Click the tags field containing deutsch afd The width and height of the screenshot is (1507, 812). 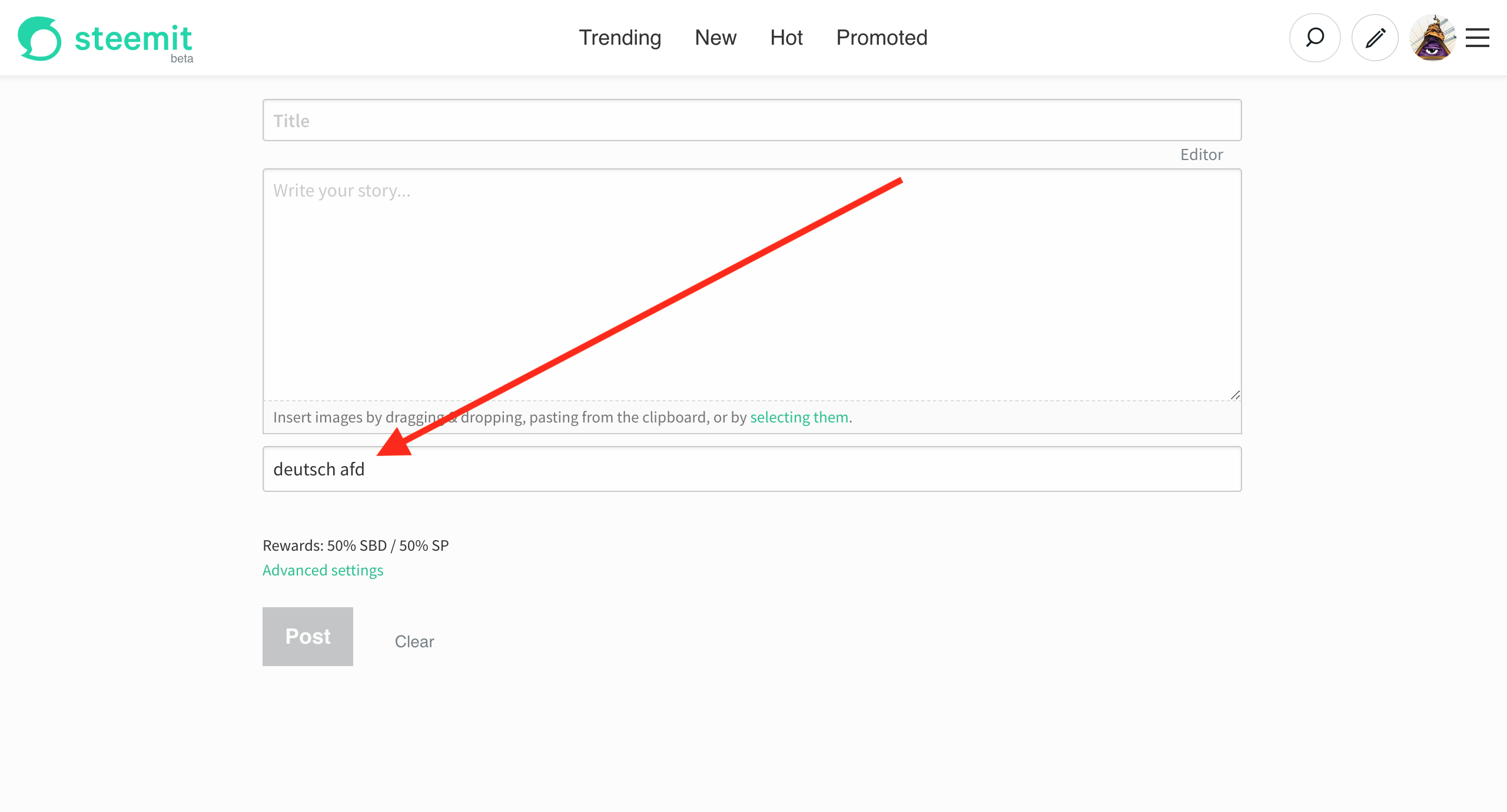coord(752,469)
